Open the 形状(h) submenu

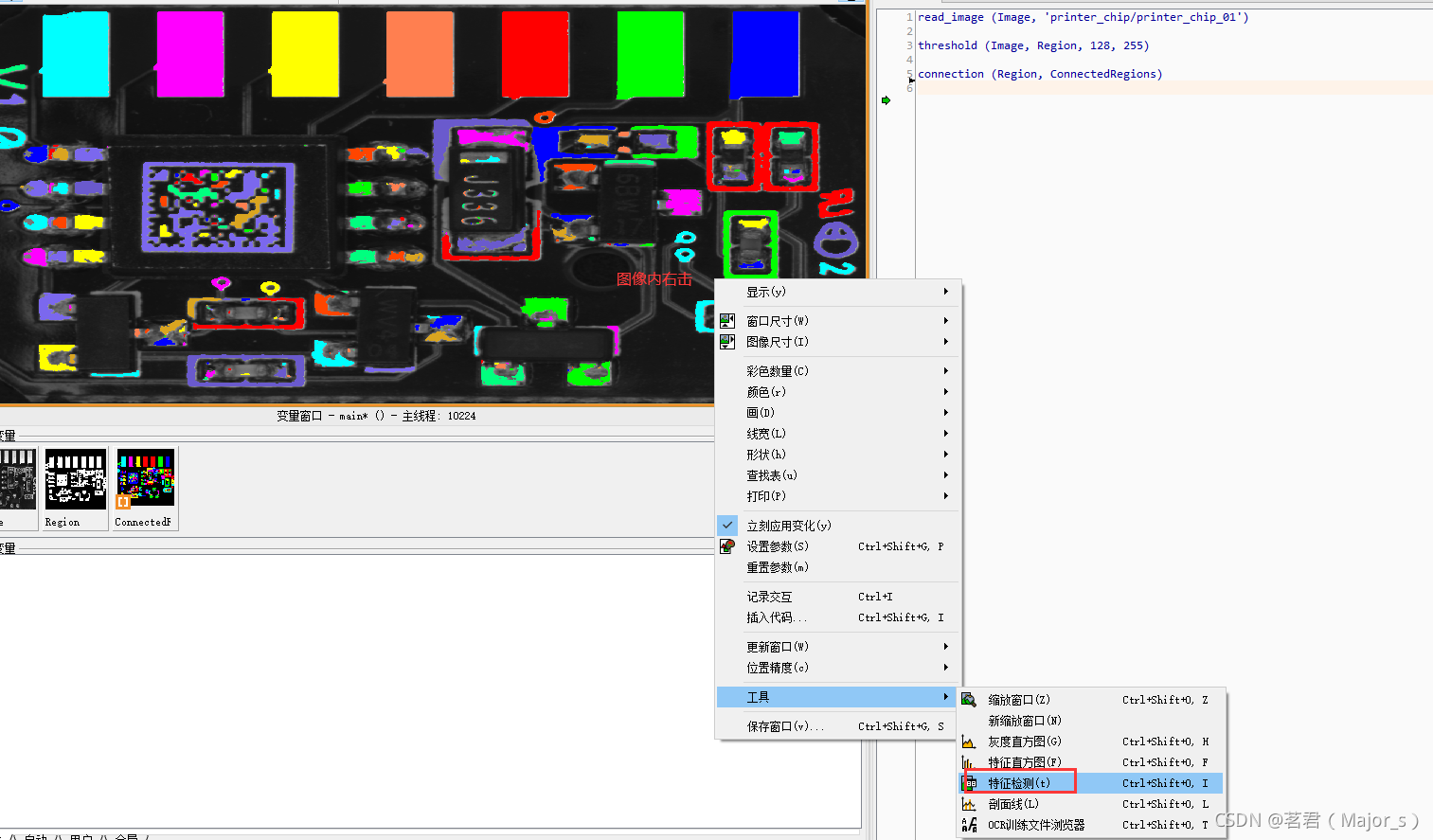tap(838, 455)
